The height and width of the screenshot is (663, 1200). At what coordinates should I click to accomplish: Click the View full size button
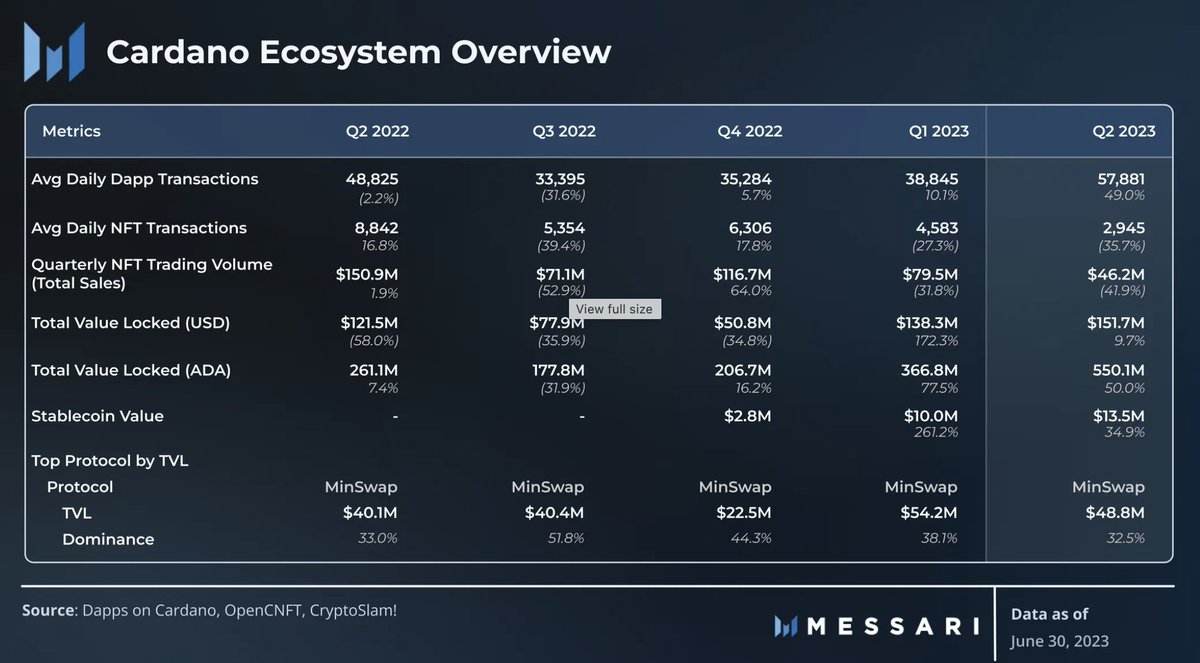pos(614,309)
